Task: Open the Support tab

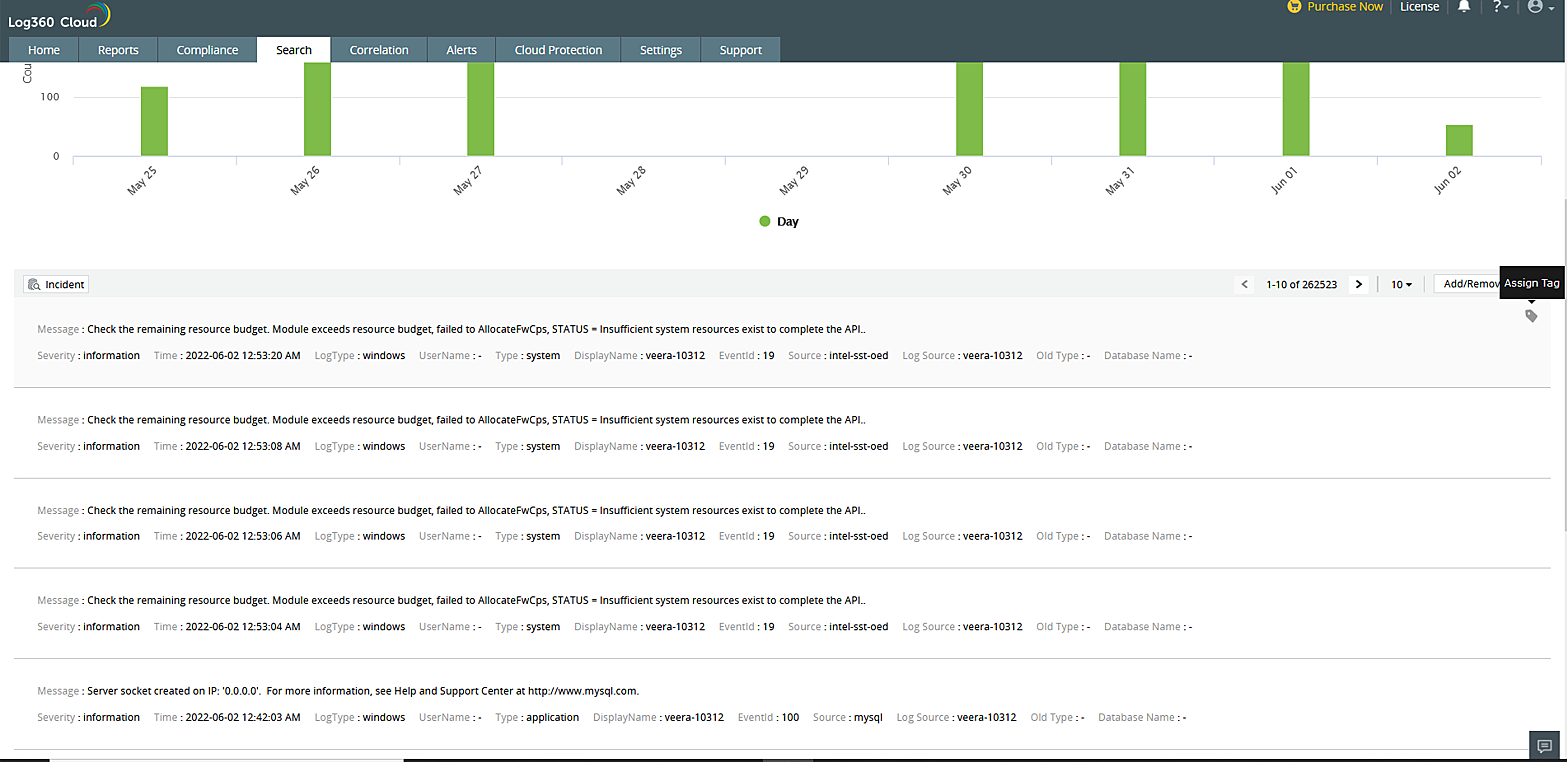Action: click(741, 50)
